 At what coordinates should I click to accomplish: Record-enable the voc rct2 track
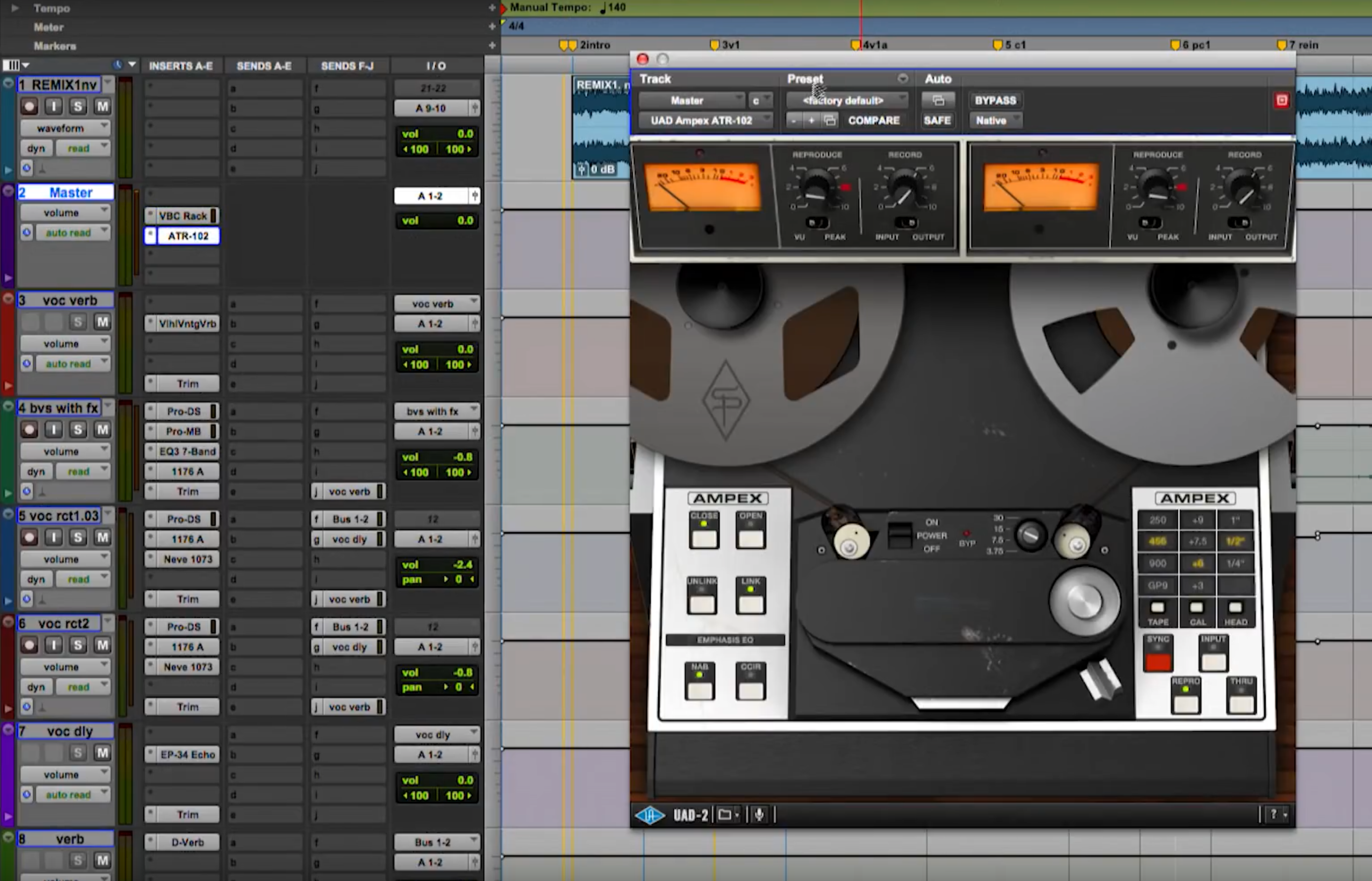[x=29, y=645]
